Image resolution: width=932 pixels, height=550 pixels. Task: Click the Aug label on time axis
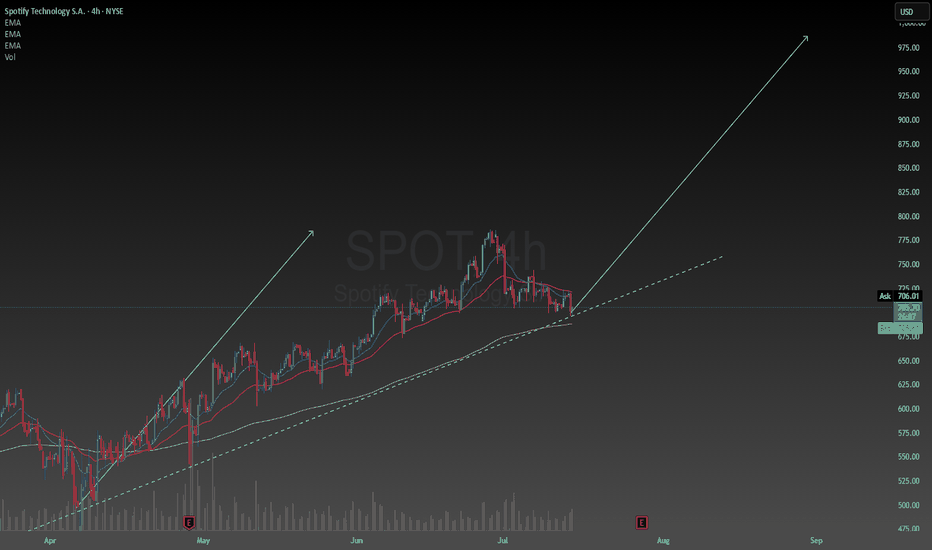663,540
